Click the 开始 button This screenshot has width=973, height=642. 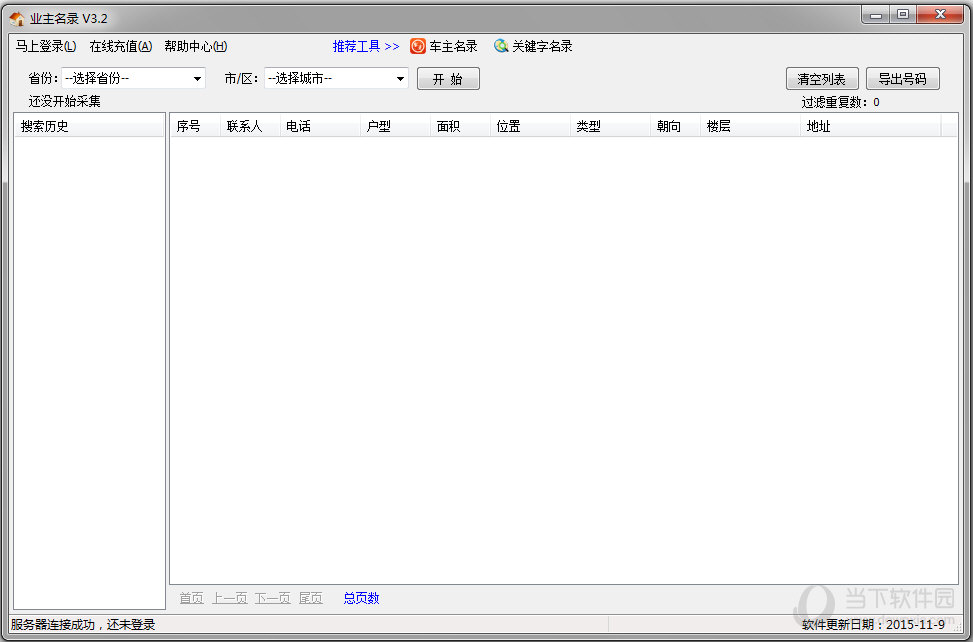(x=448, y=79)
